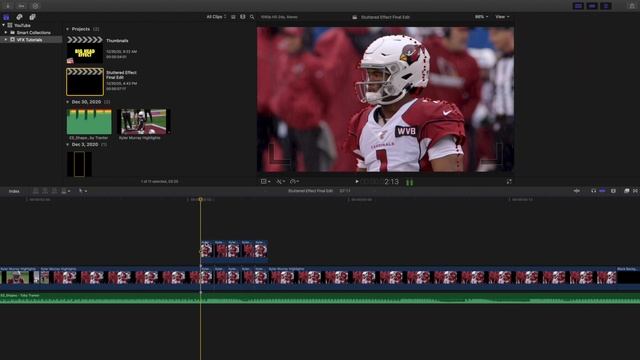Select the Thumbnails project thumbnail

(x=85, y=50)
